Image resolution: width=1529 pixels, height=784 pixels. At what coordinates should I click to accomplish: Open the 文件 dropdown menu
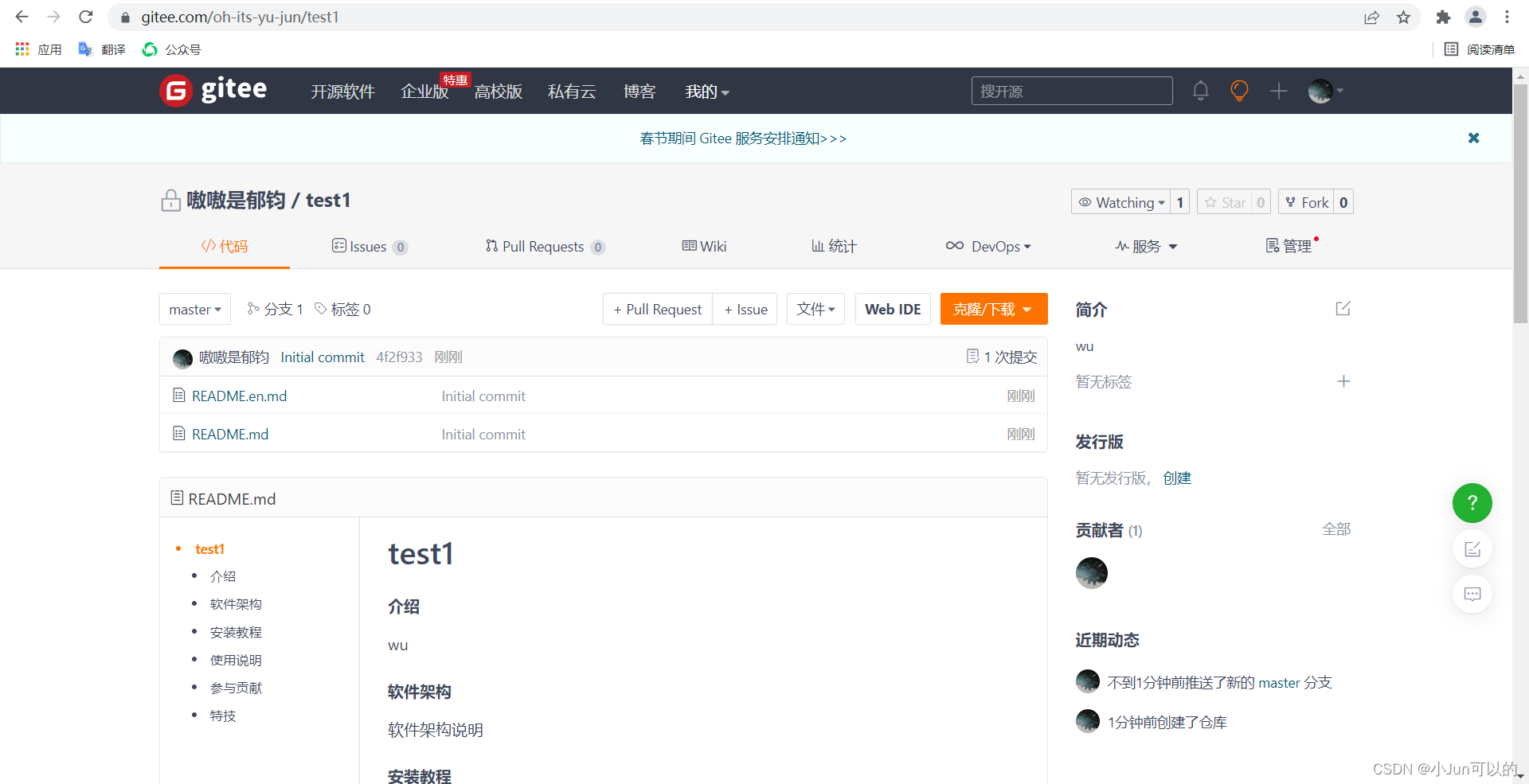[815, 309]
